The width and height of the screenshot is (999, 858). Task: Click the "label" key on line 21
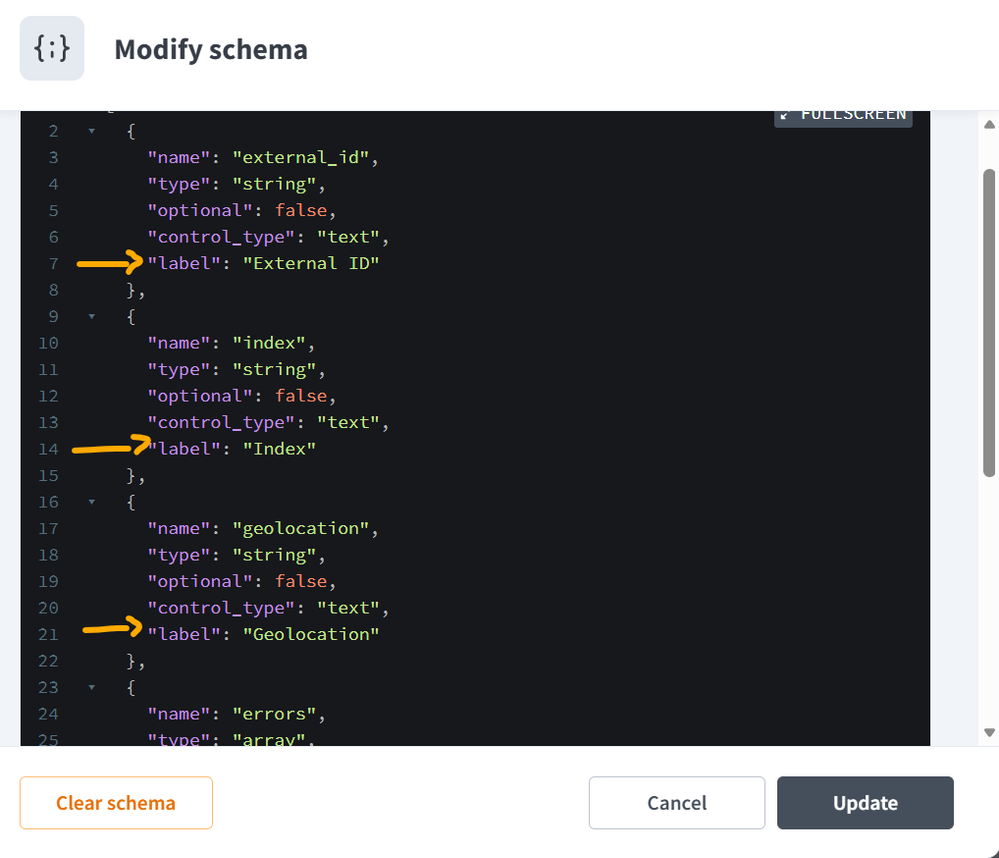click(x=184, y=634)
